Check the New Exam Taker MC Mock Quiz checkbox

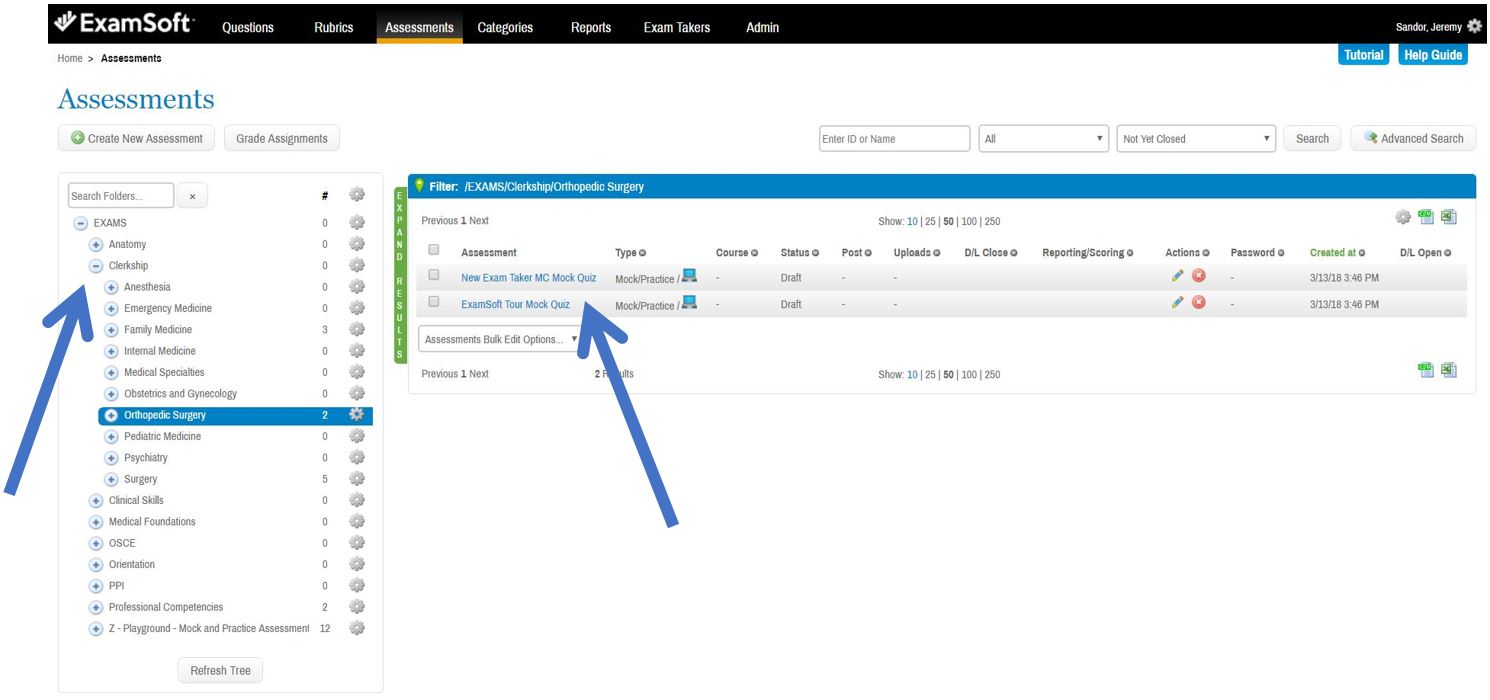(x=434, y=275)
